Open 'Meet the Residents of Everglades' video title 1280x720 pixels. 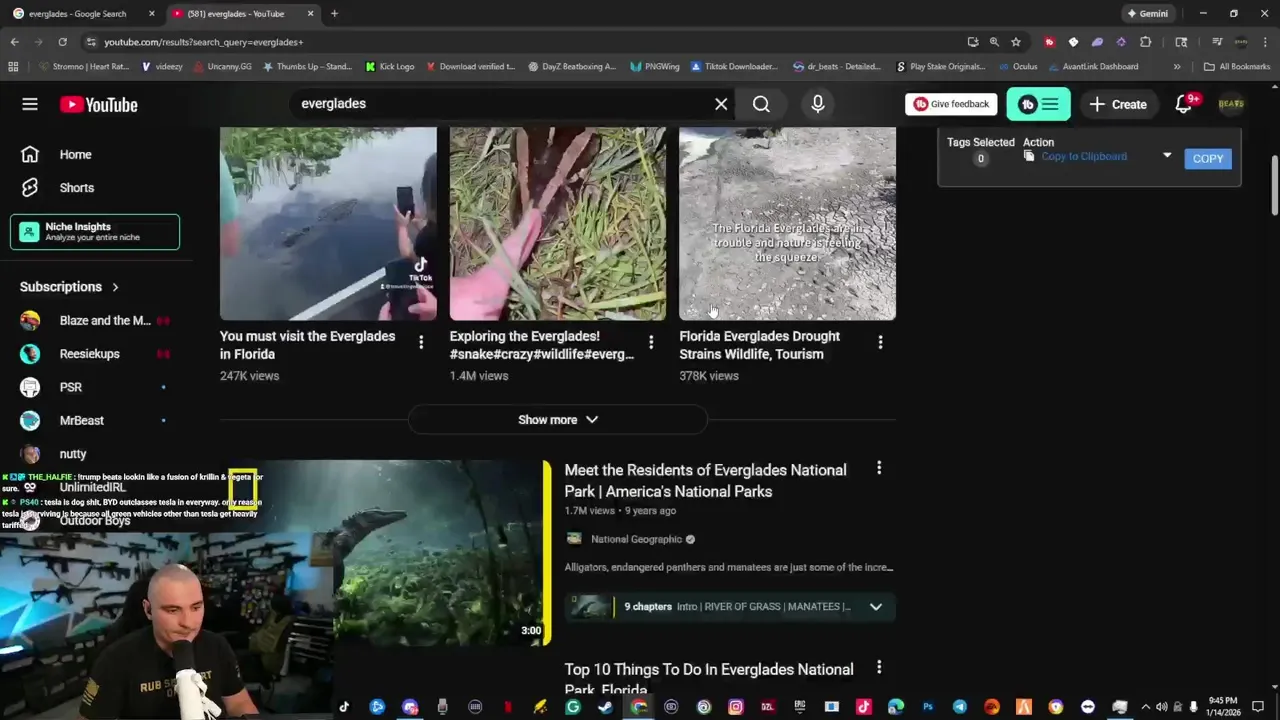[x=706, y=481]
